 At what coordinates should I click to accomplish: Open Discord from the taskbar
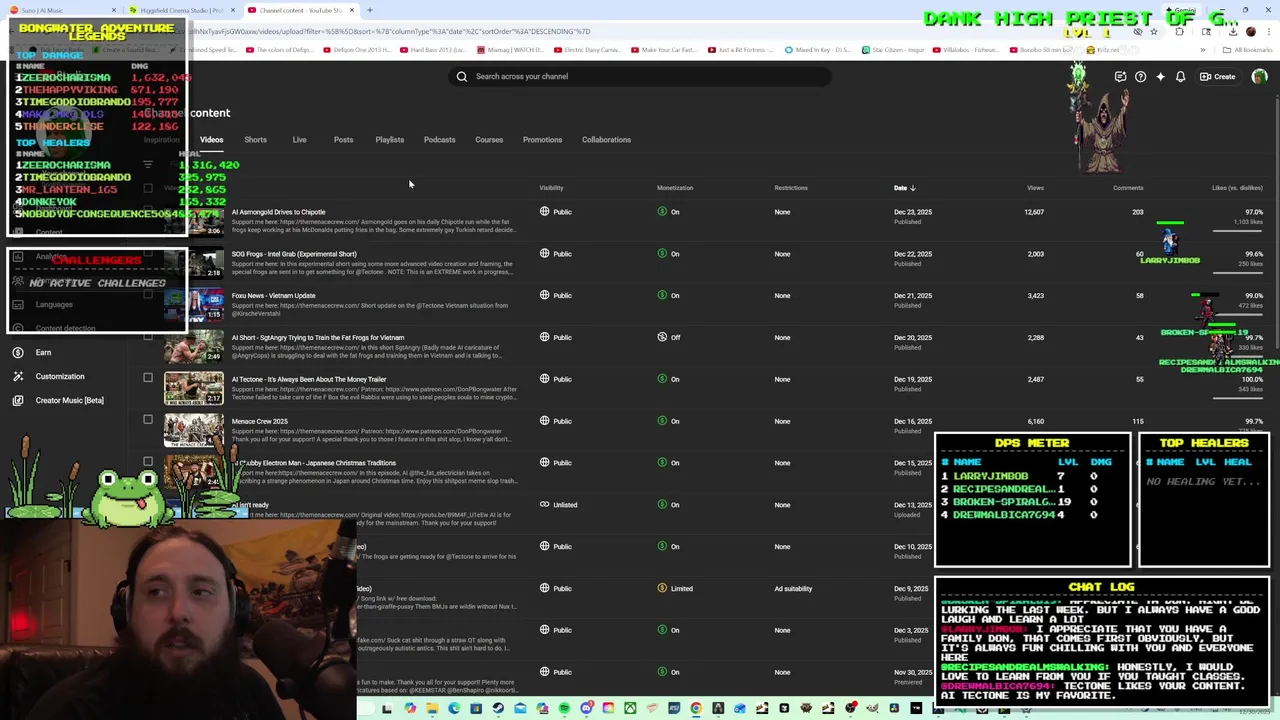(x=587, y=709)
